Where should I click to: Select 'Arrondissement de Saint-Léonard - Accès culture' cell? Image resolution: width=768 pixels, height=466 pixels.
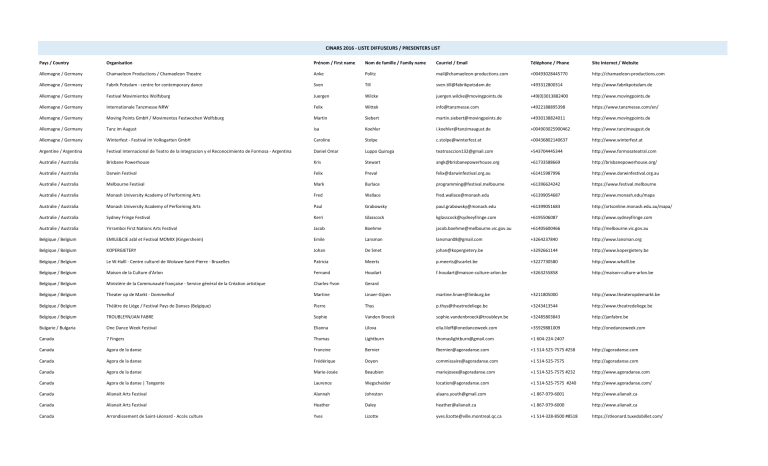[x=154, y=416]
